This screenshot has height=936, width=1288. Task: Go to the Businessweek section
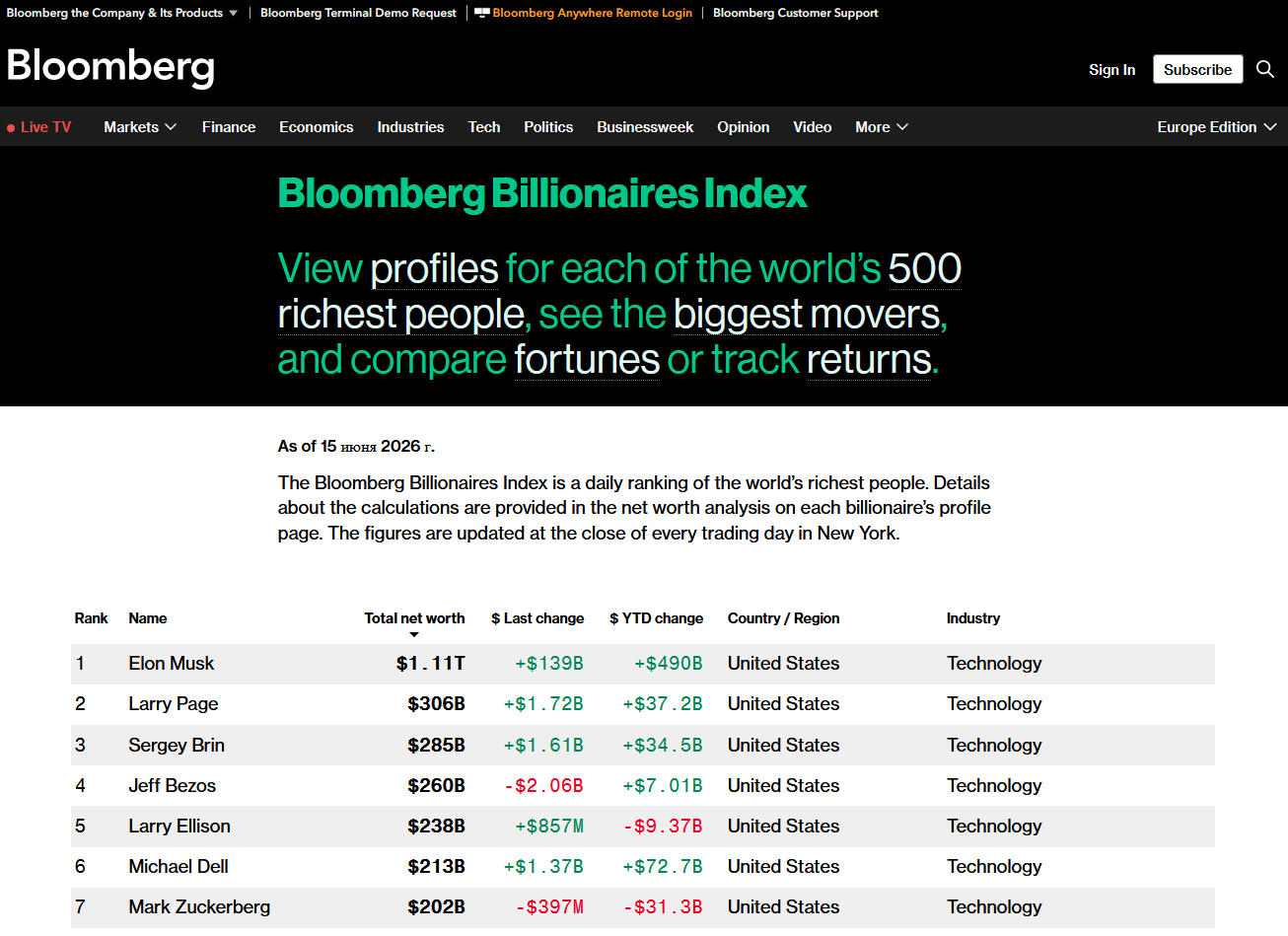coord(645,127)
